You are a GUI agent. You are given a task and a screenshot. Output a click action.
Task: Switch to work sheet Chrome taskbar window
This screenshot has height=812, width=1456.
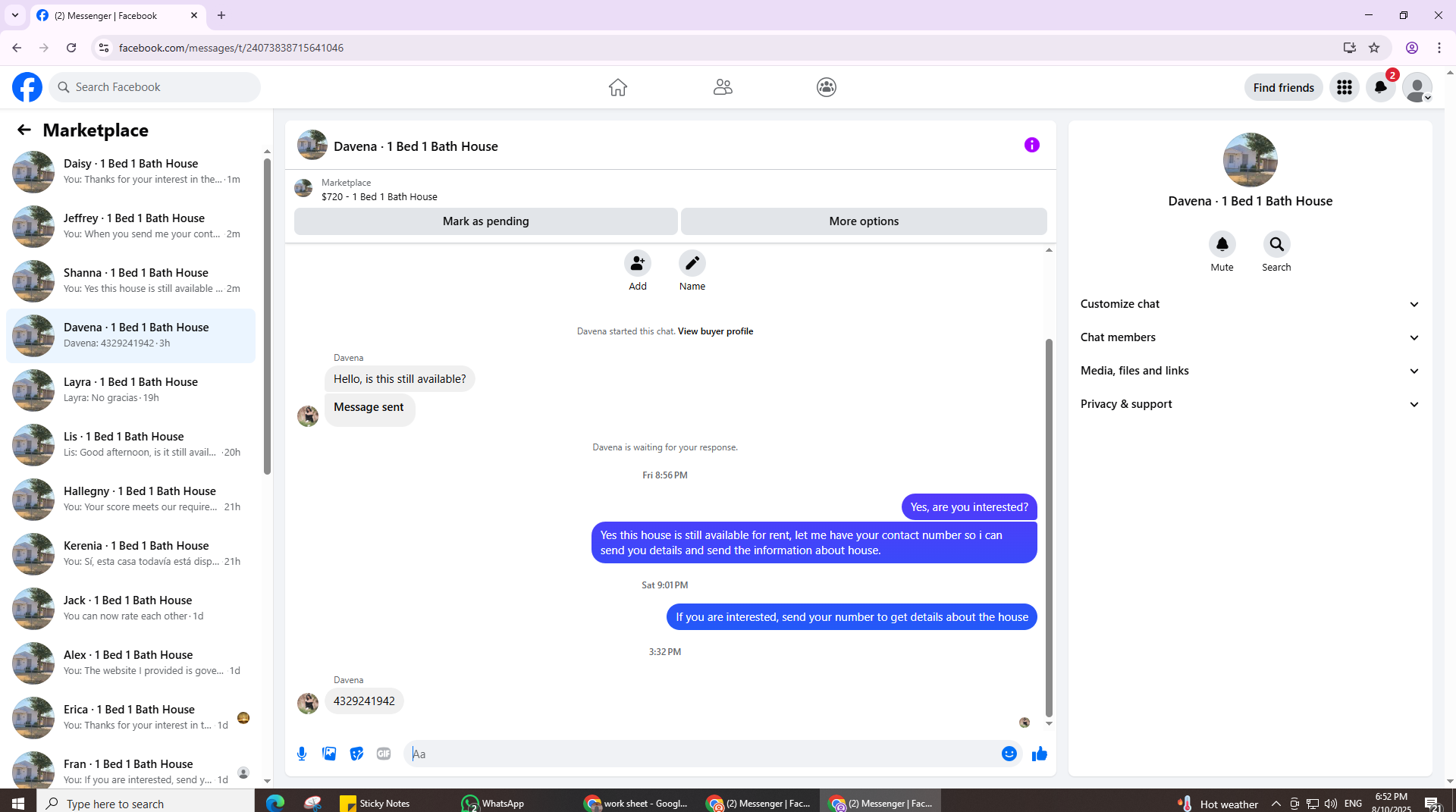click(635, 804)
